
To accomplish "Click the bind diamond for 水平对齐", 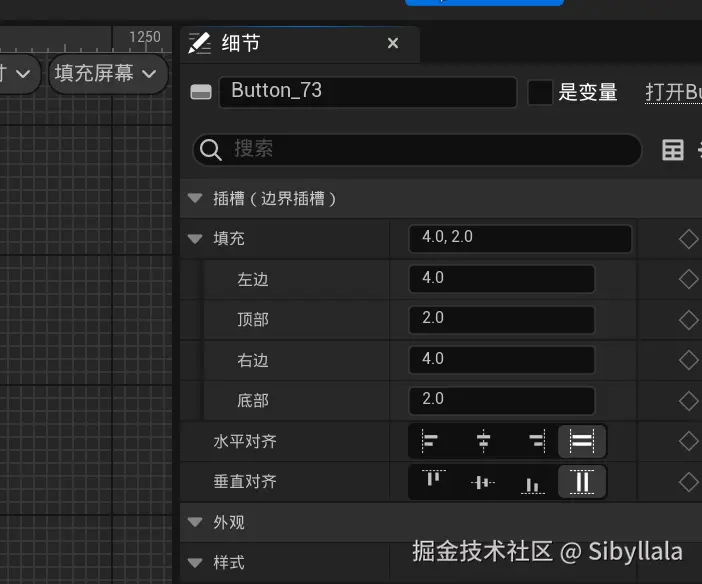I will click(x=688, y=441).
